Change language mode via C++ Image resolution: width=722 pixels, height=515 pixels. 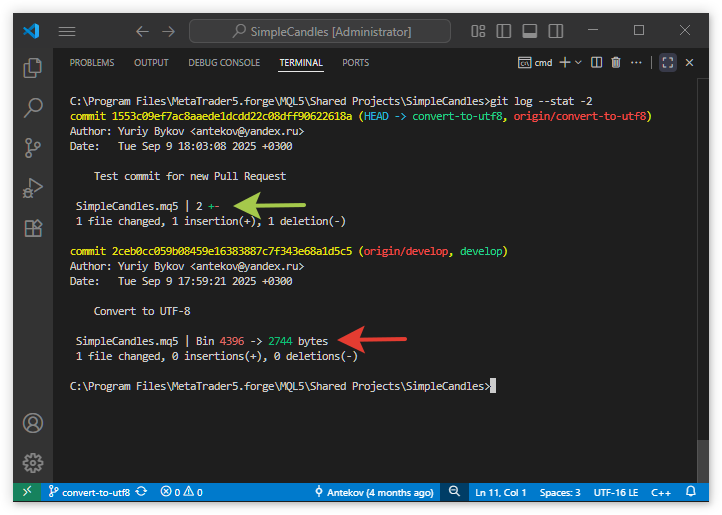pyautogui.click(x=661, y=492)
